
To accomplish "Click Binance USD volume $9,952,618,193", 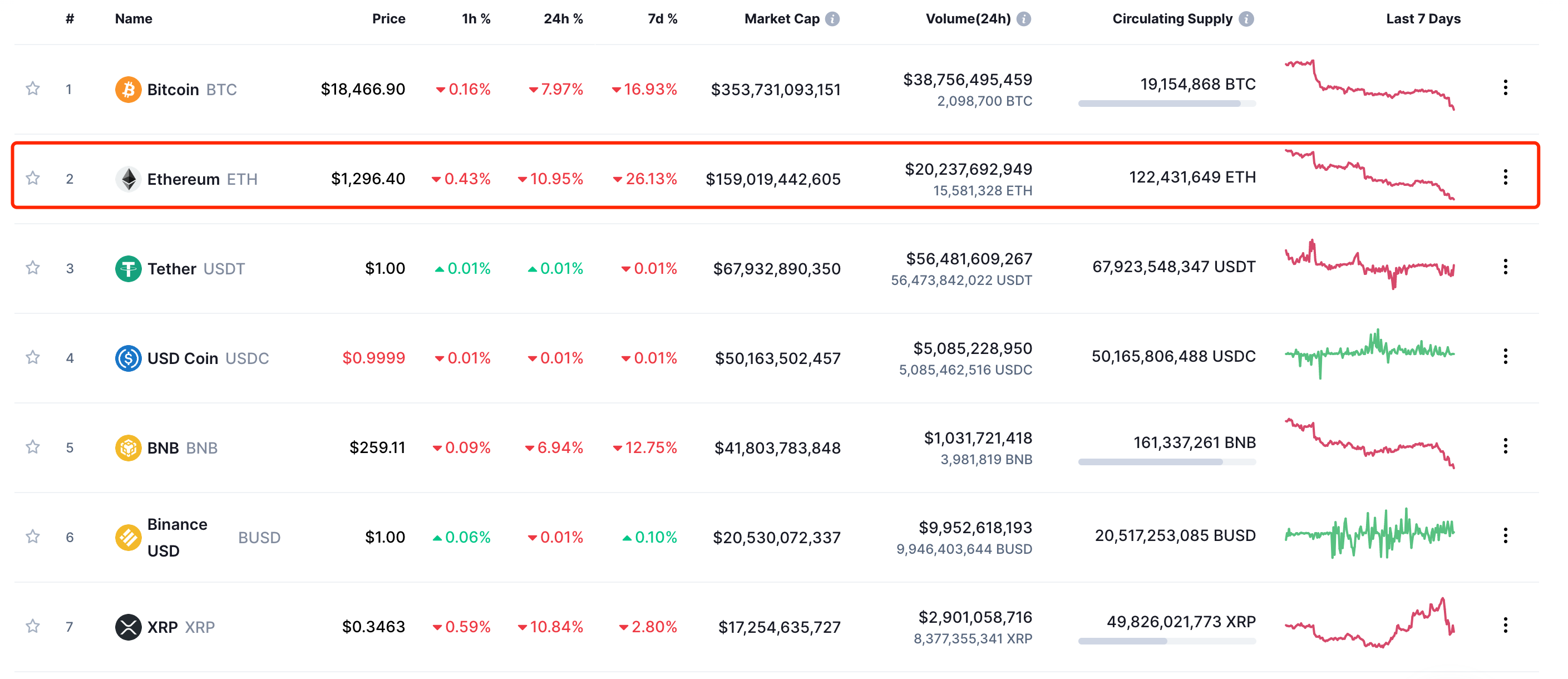I will point(975,528).
